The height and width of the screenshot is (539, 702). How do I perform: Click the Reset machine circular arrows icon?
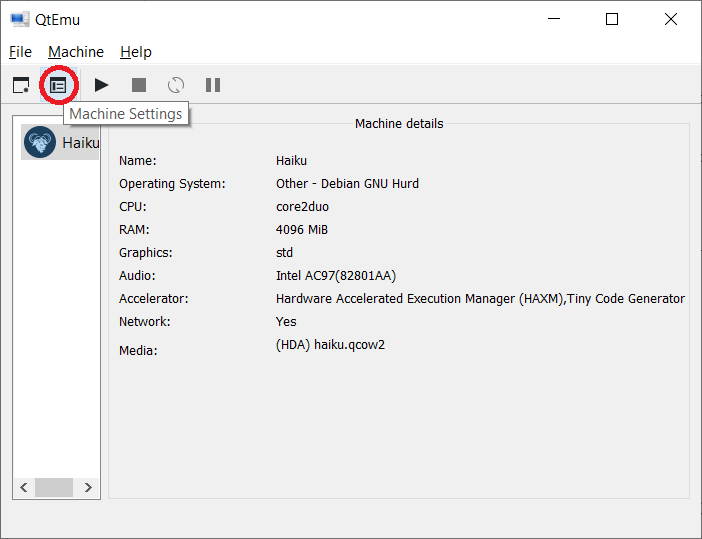click(x=176, y=86)
